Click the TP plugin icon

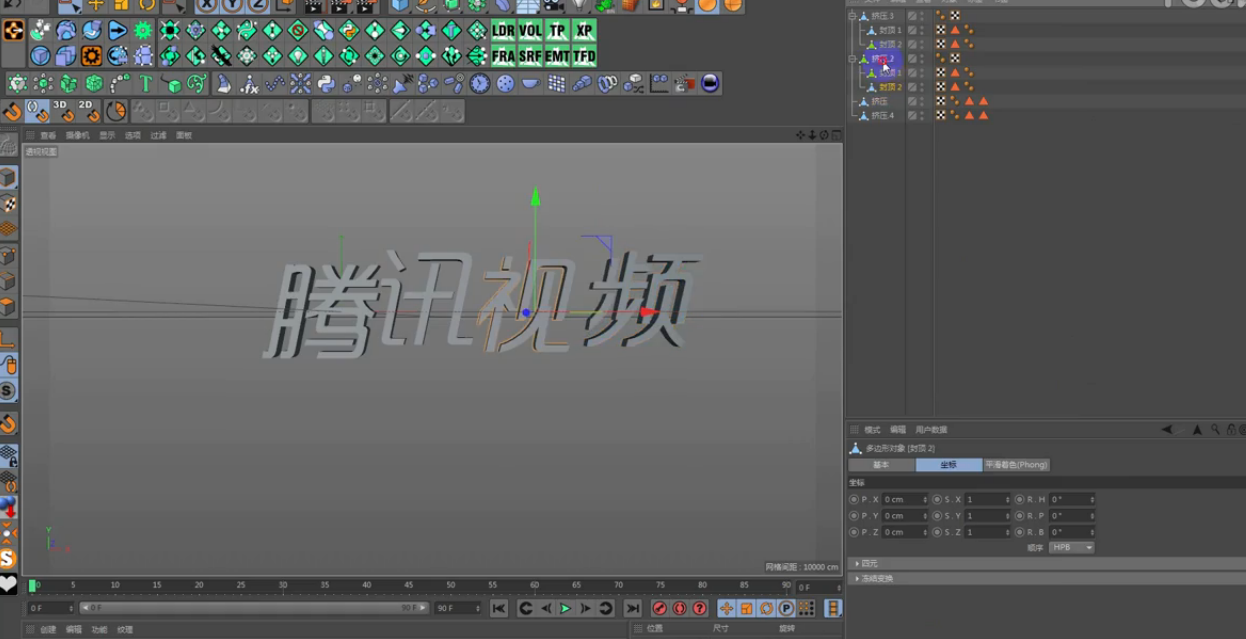tap(557, 31)
